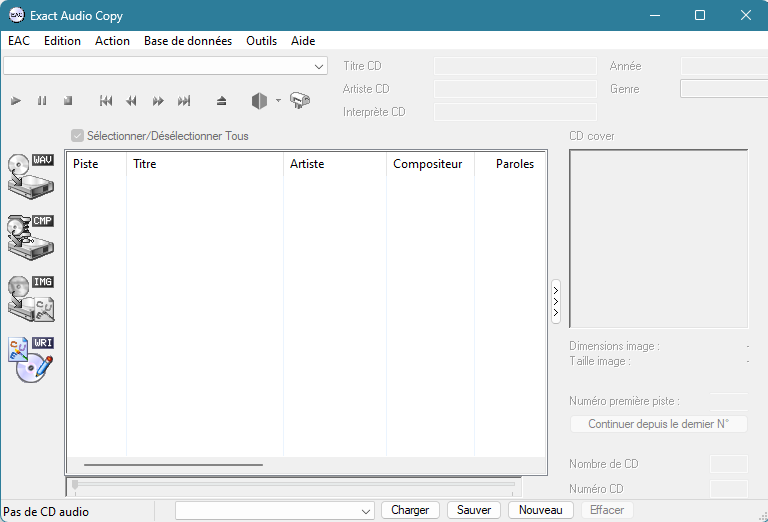This screenshot has width=768, height=522.
Task: Click the Titre column header
Action: [205, 164]
